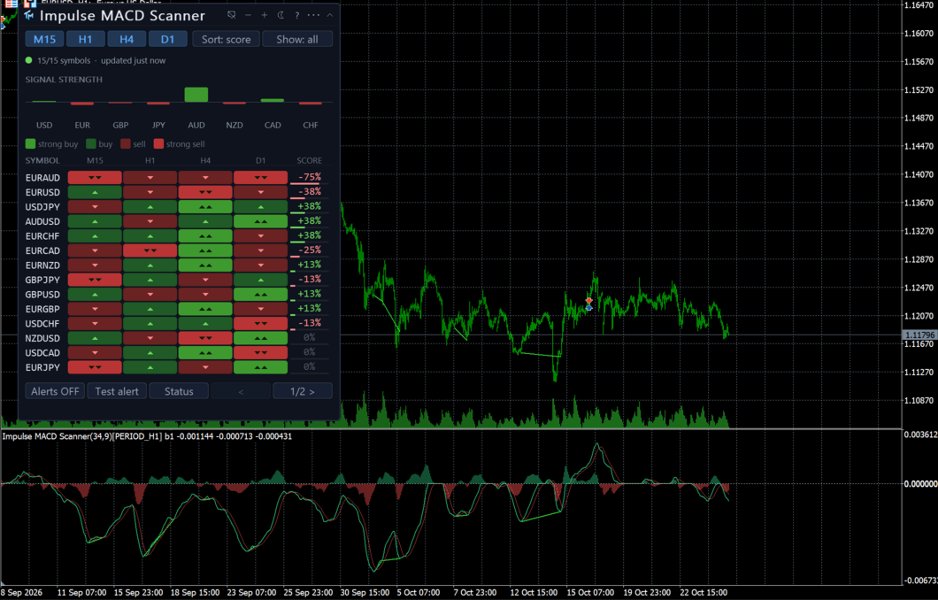
Task: Click the M15 column header in the table
Action: (x=95, y=161)
